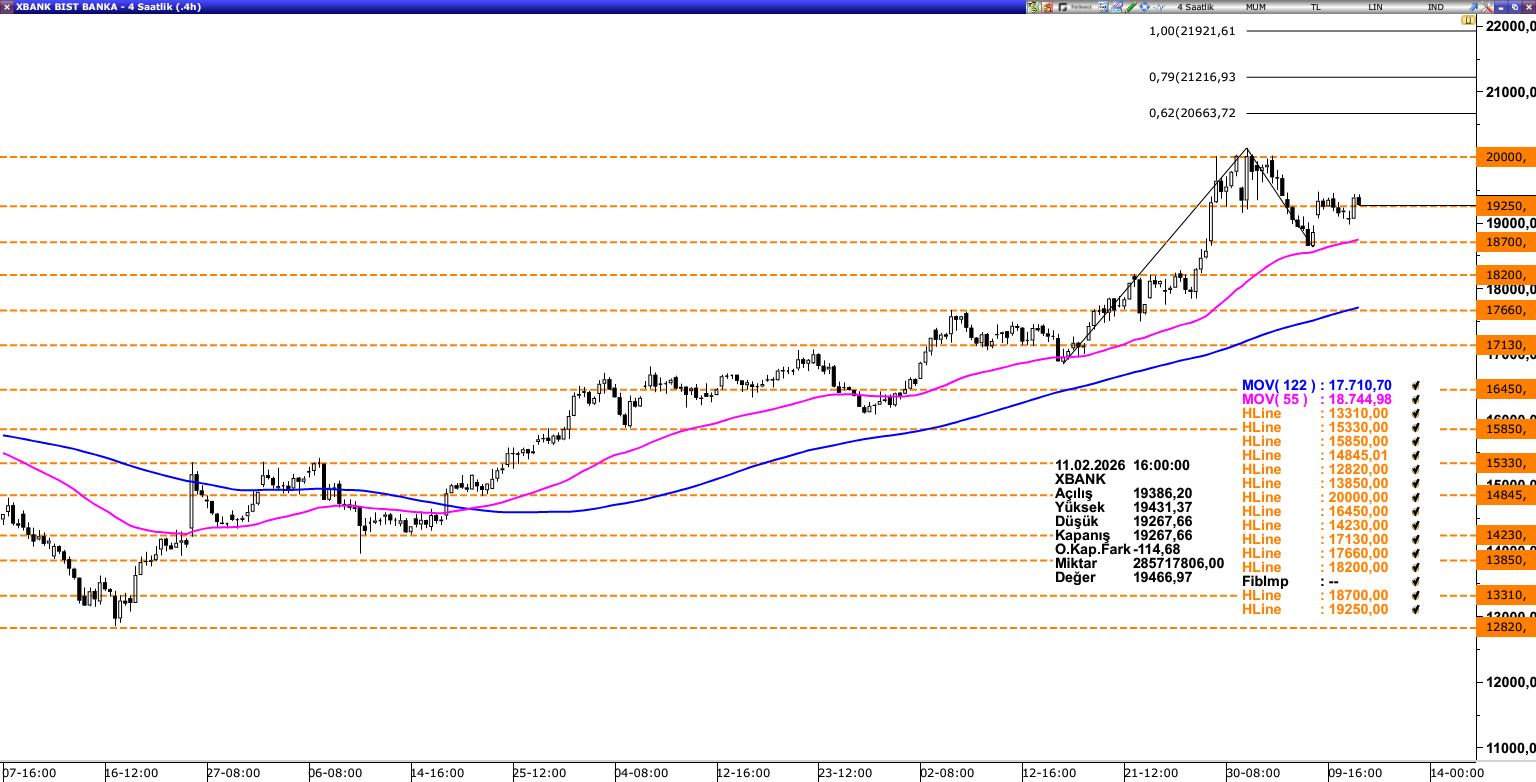Viewport: 1536px width, 782px height.
Task: Click the blue four-arrow move icon
Action: click(1144, 7)
